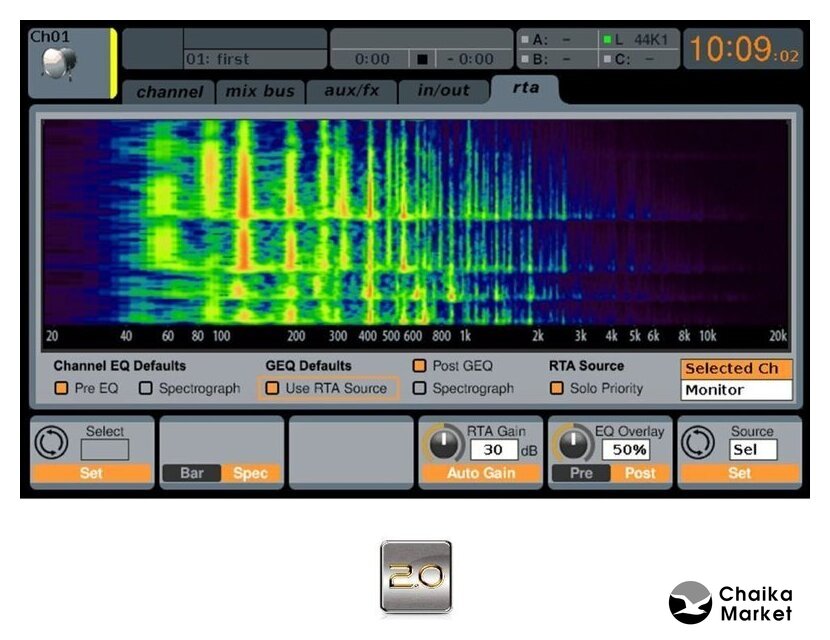Choose Selected Ch as RTA source

[x=736, y=369]
